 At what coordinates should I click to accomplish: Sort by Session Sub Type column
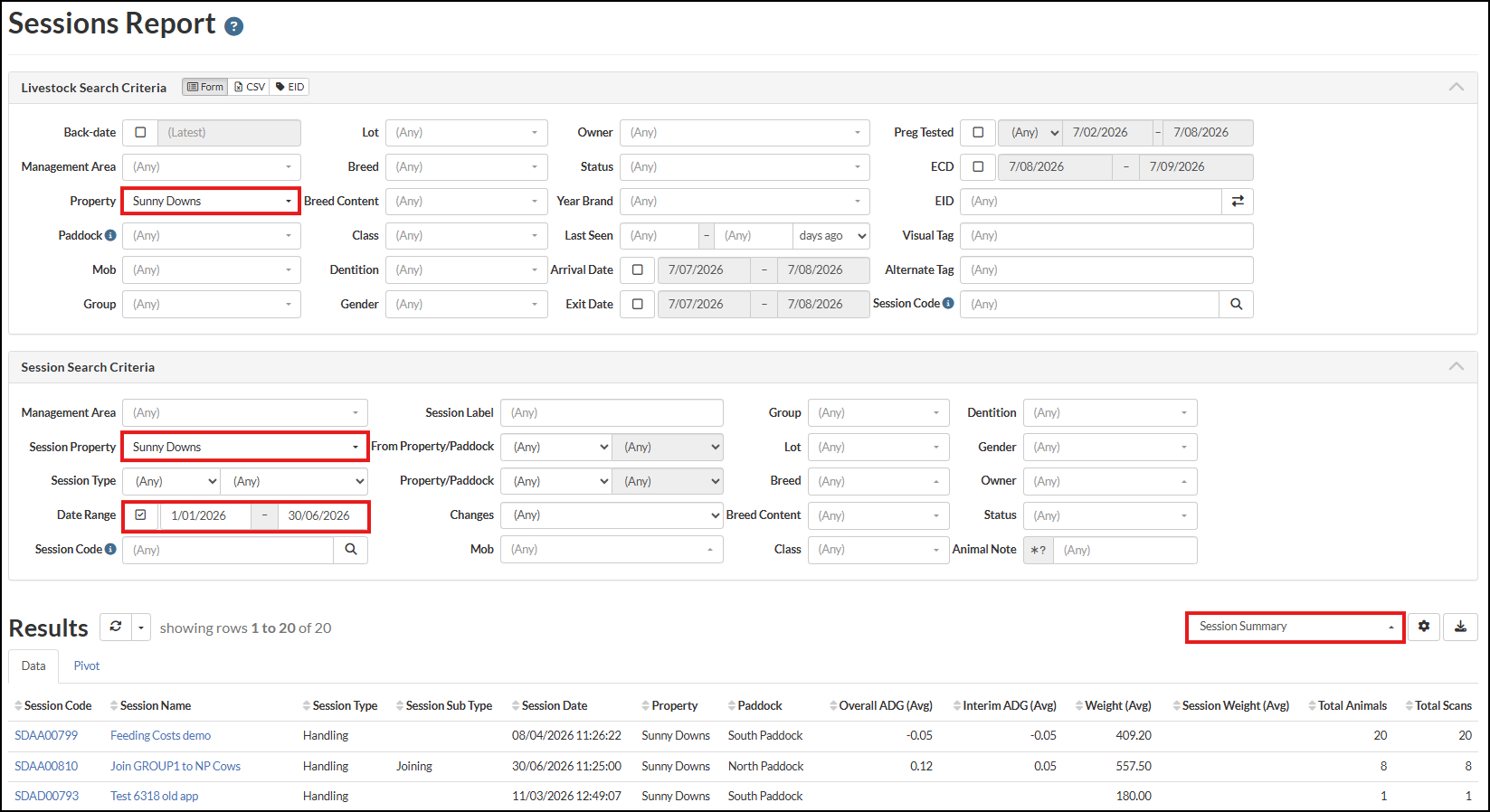click(444, 705)
